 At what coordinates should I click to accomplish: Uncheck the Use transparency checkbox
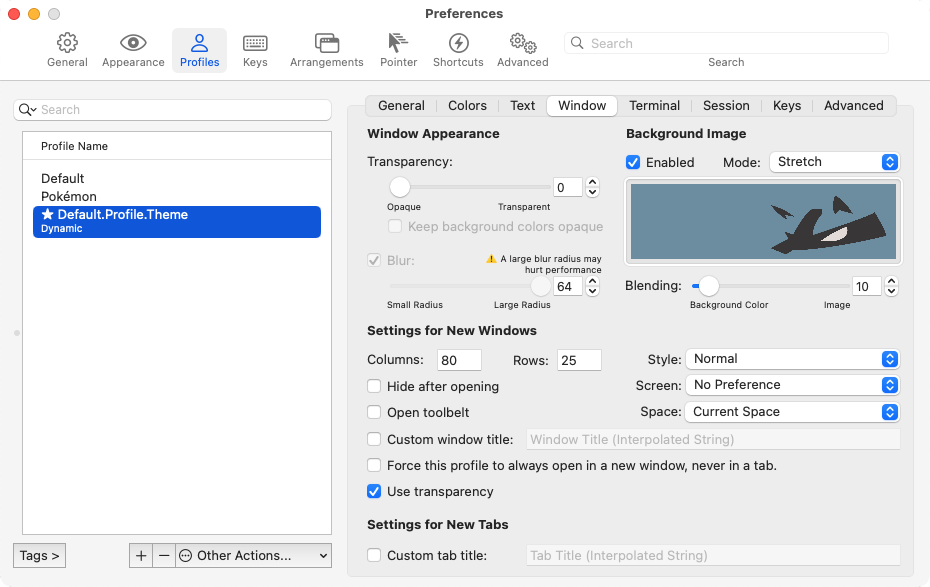tap(374, 491)
